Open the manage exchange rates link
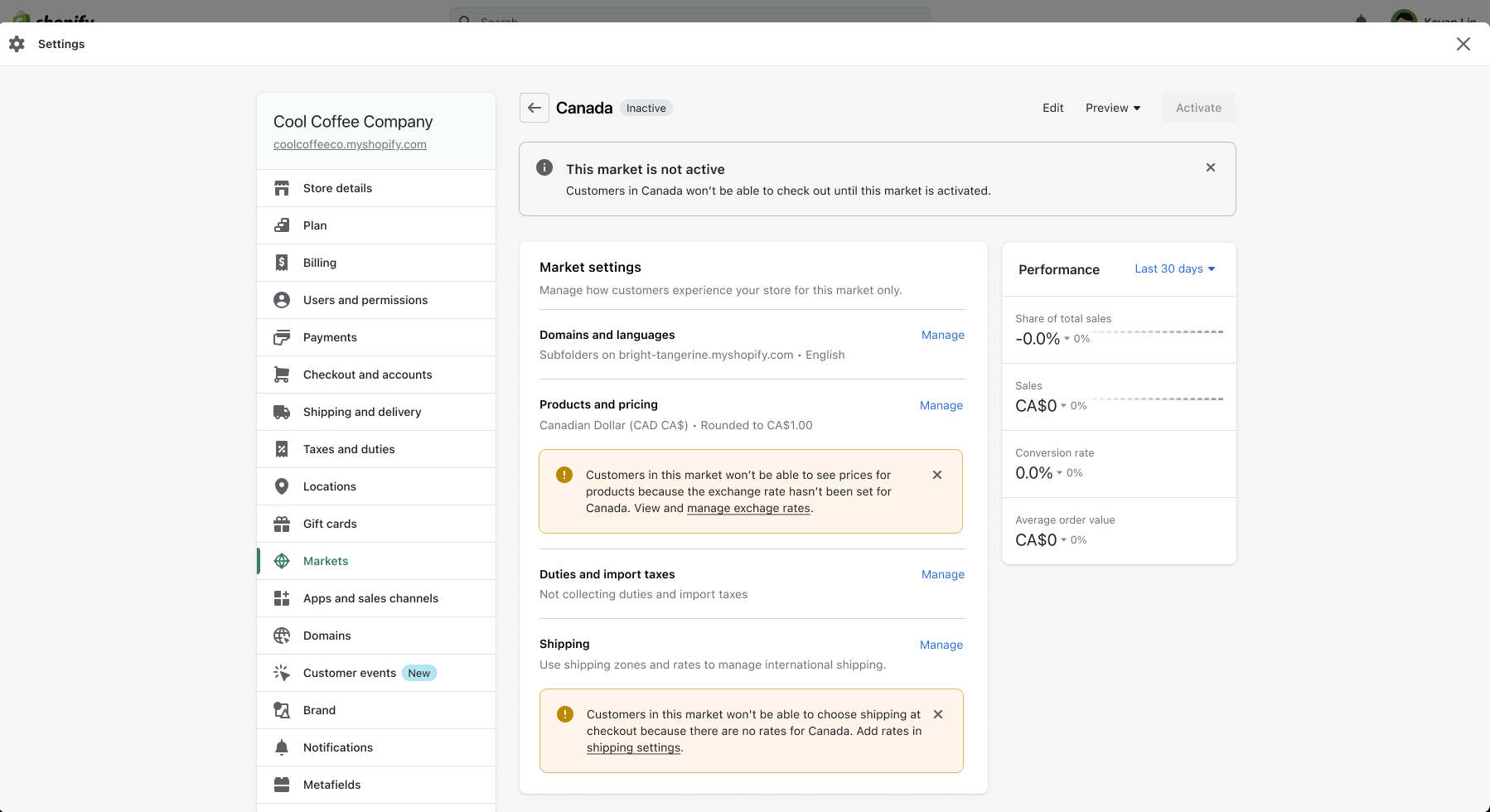 pyautogui.click(x=748, y=508)
